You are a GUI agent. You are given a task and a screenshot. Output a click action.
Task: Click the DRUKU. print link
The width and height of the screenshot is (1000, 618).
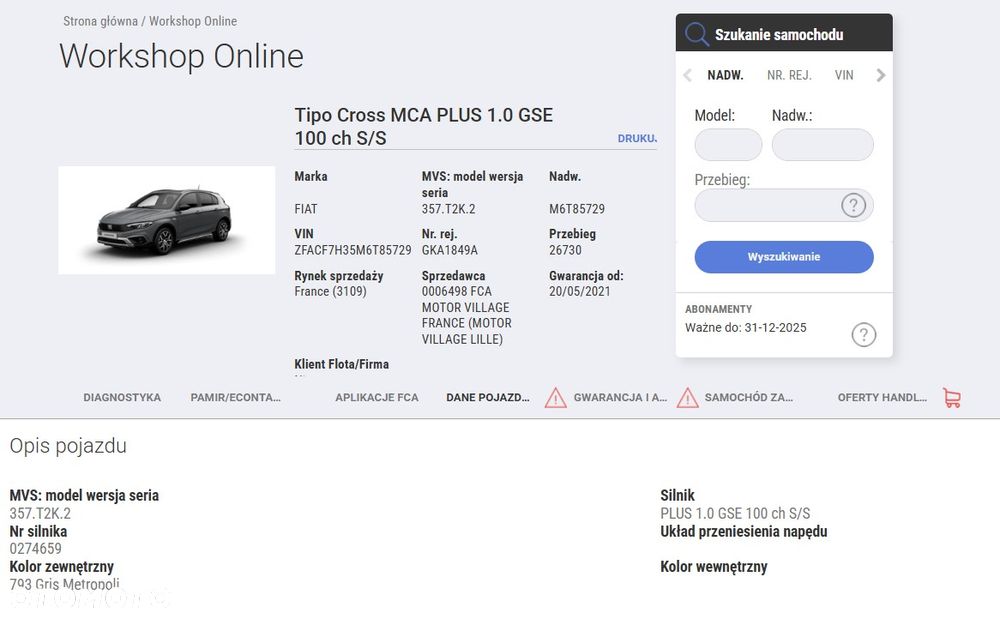pyautogui.click(x=637, y=138)
